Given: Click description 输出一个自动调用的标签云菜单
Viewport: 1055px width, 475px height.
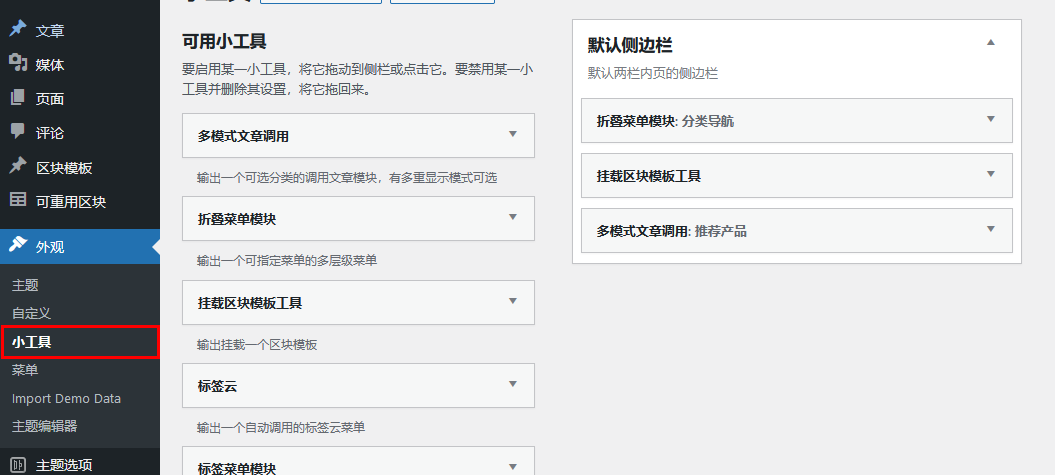Looking at the screenshot, I should [281, 427].
